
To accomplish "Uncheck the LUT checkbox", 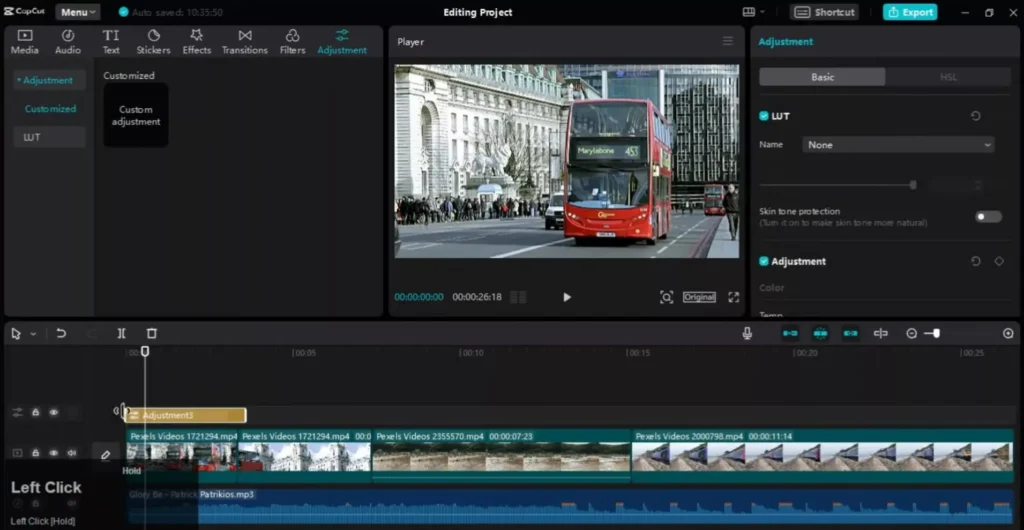I will tap(763, 116).
